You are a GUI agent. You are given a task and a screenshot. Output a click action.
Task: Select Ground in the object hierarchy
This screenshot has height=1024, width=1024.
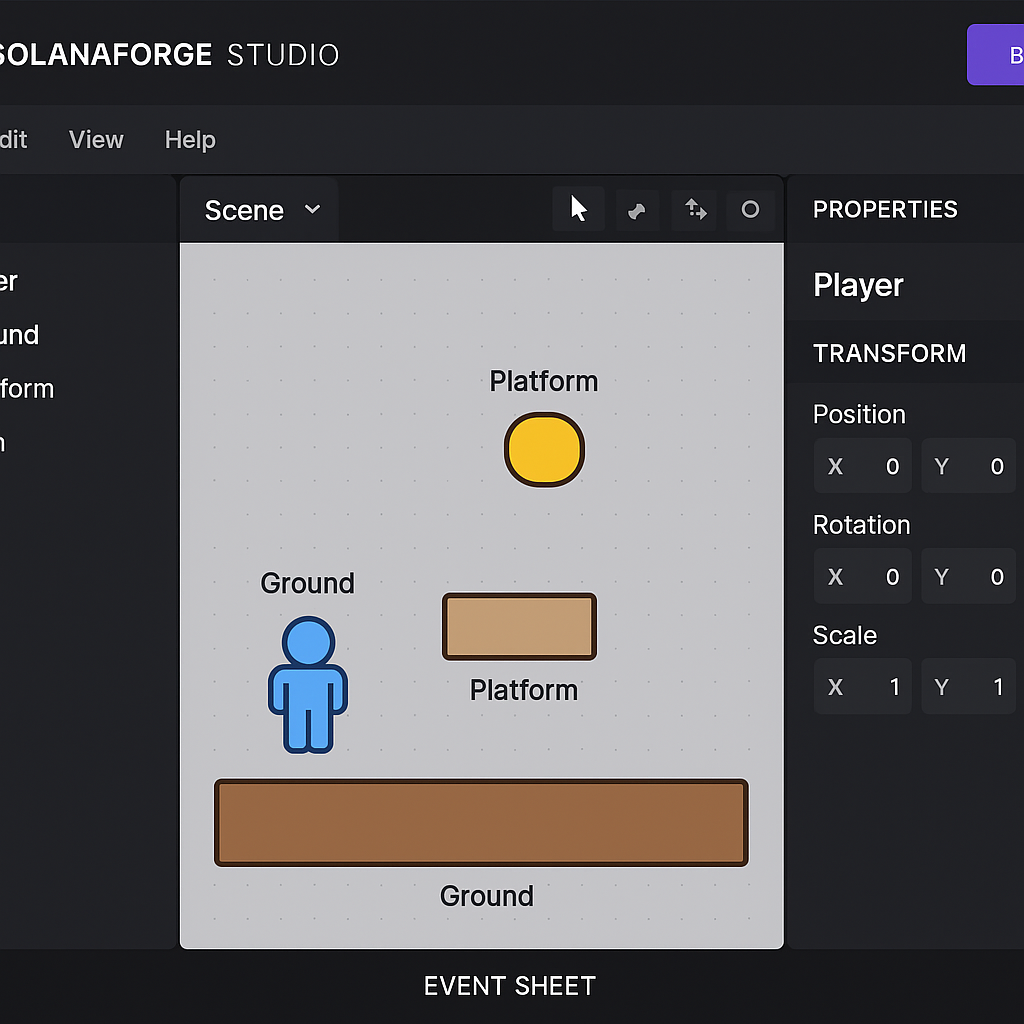click(x=20, y=335)
